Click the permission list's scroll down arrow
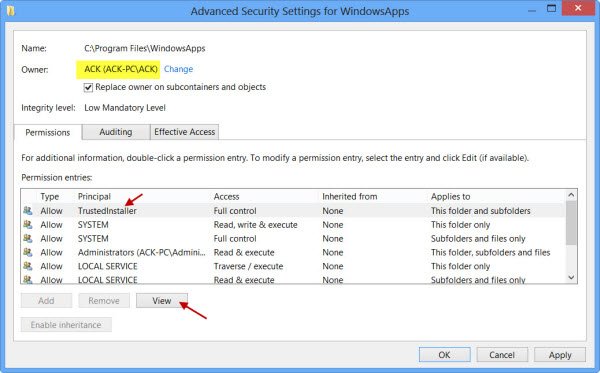This screenshot has height=373, width=600. point(571,277)
